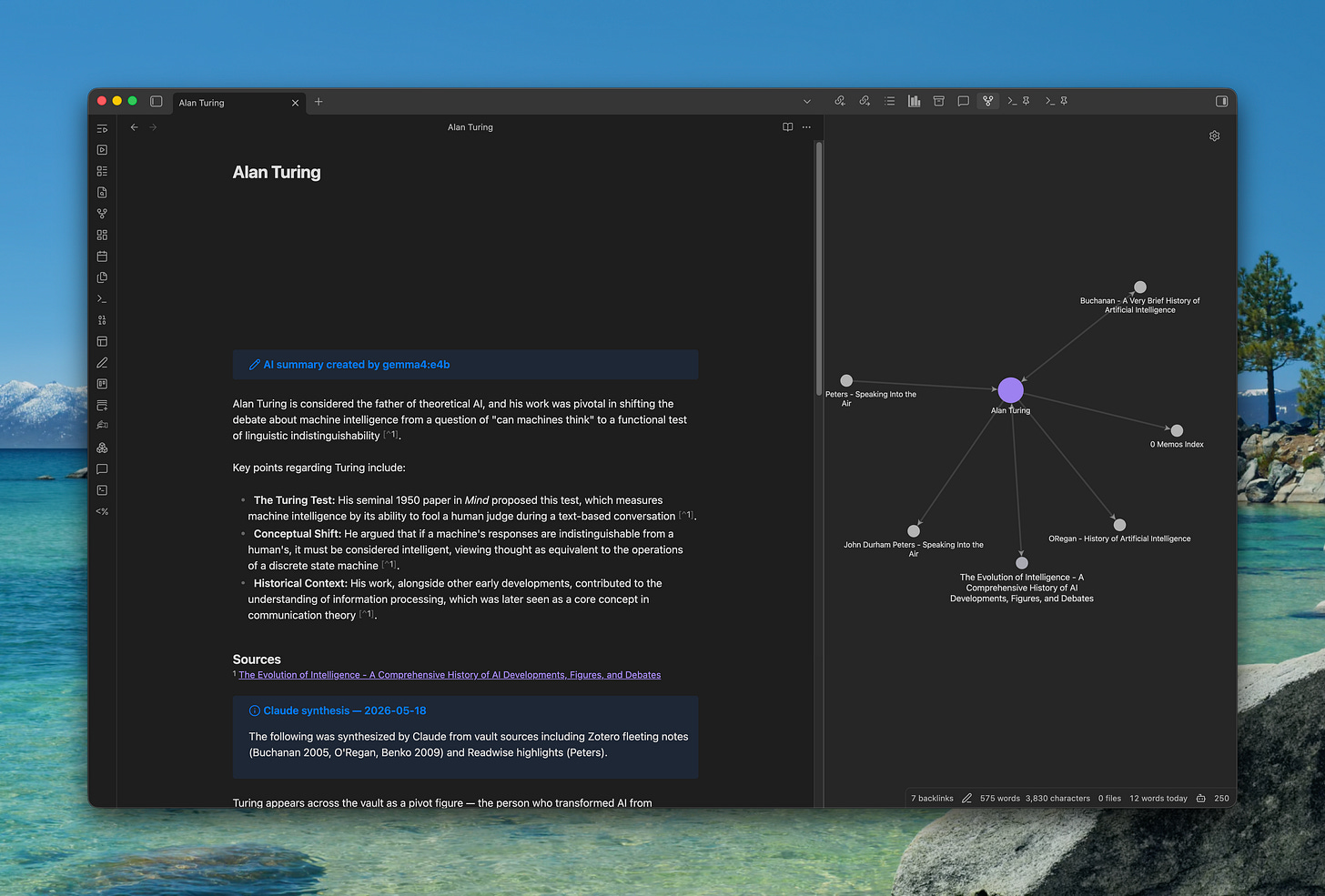
Task: Click the 'Claude synthesis — 2026-05-18' callout title
Action: [x=345, y=710]
